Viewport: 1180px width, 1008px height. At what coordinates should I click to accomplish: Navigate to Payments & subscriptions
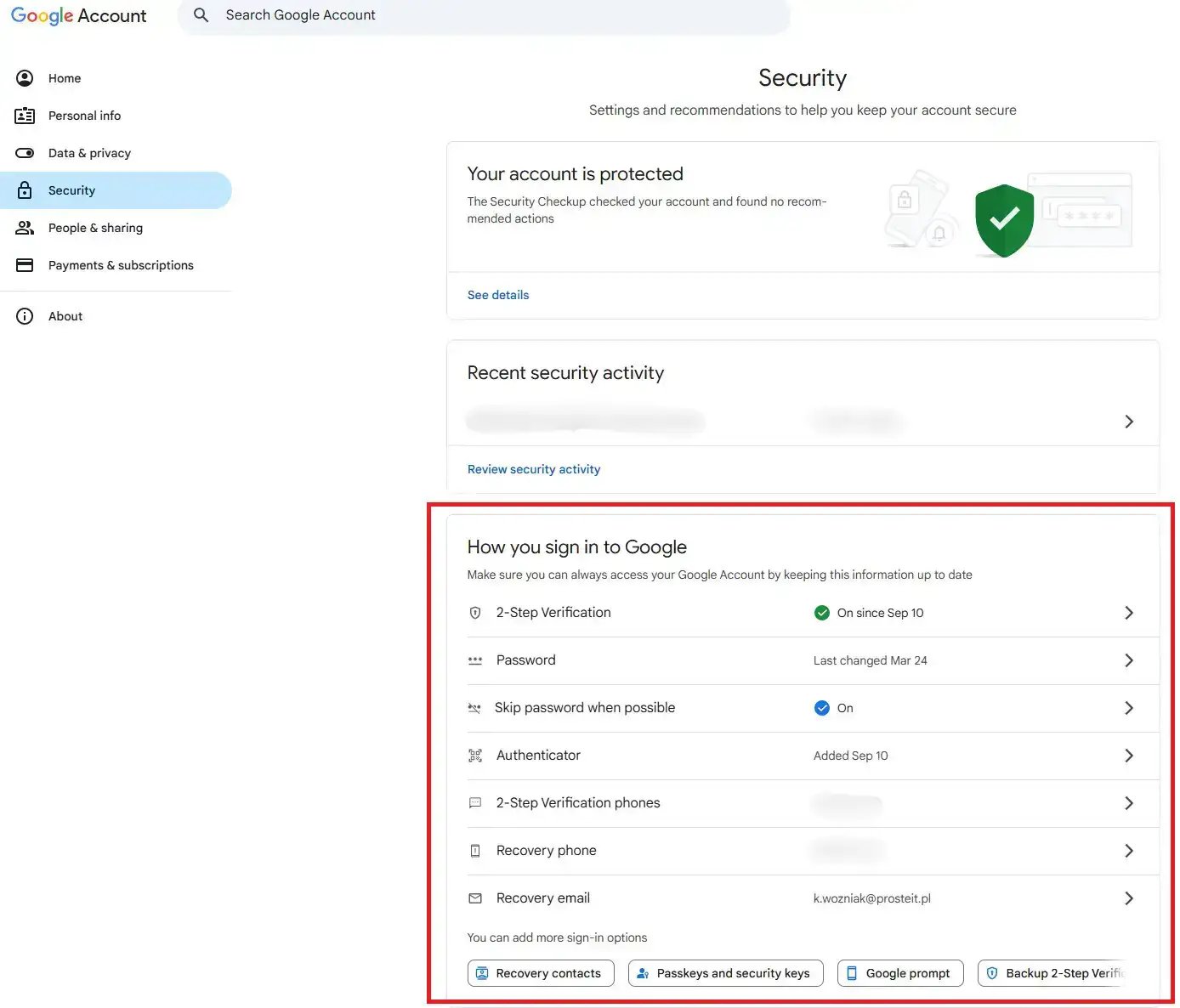tap(121, 265)
